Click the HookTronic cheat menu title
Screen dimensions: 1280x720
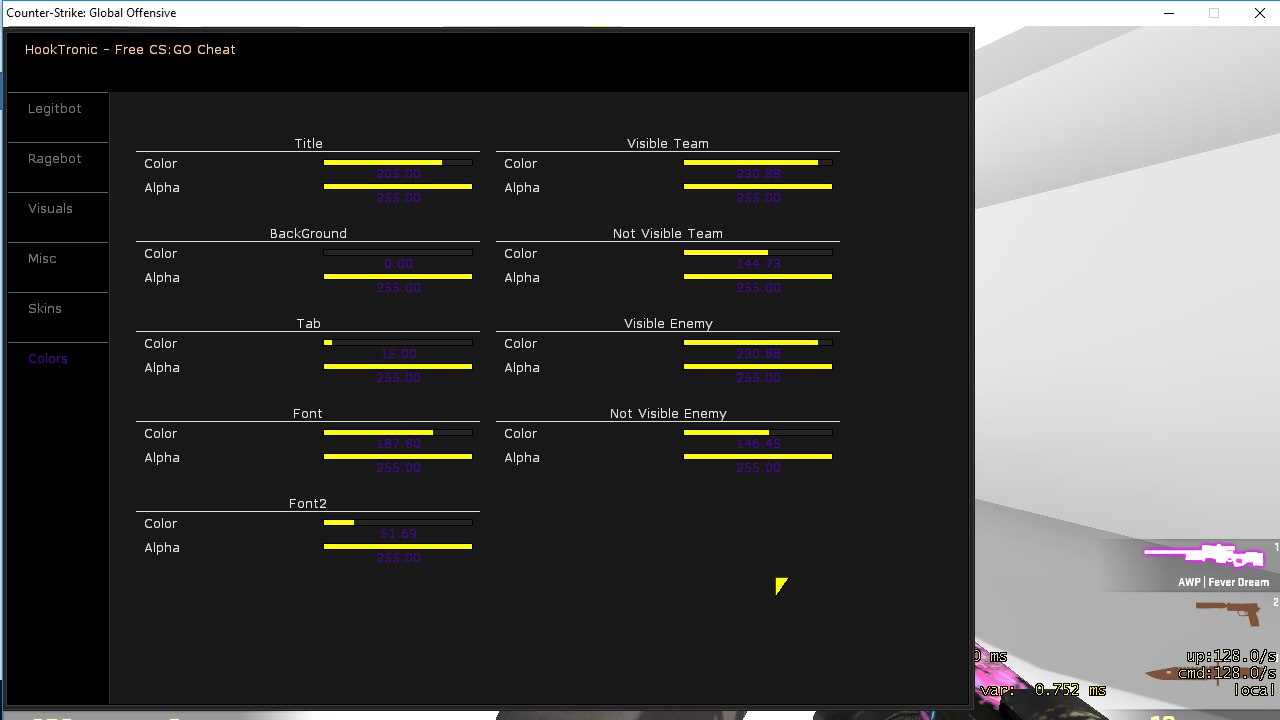pos(130,49)
